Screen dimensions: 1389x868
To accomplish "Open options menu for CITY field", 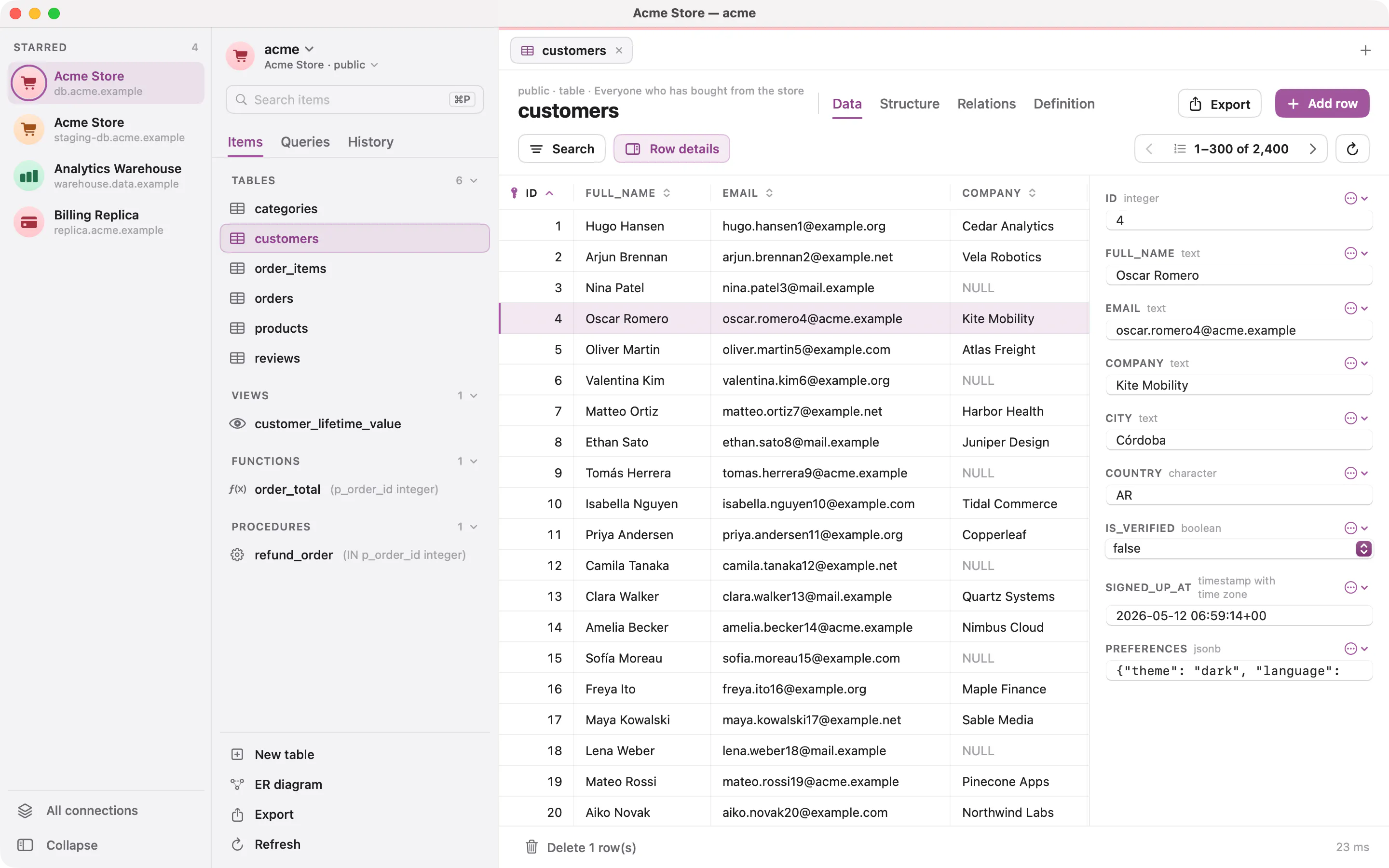I will (x=1356, y=418).
